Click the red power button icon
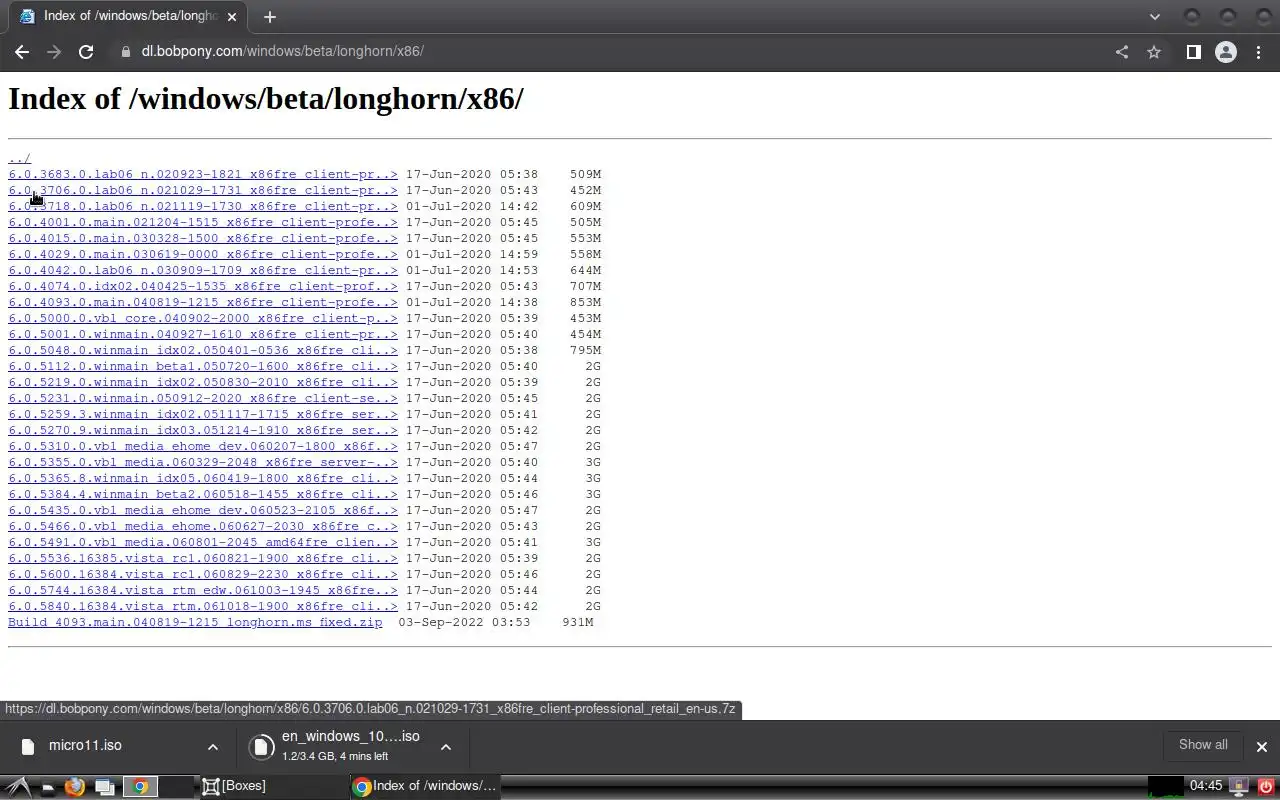The width and height of the screenshot is (1280, 800). tap(1264, 787)
